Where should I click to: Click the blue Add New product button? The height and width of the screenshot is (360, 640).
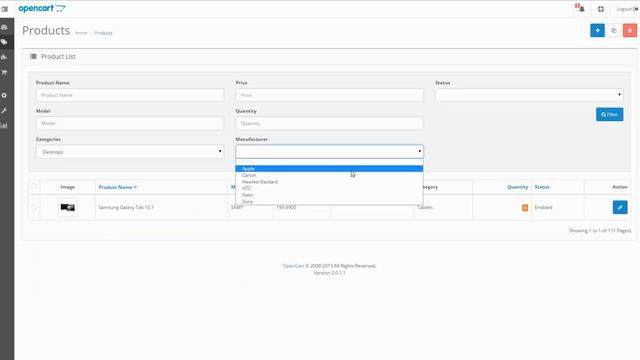tap(597, 30)
